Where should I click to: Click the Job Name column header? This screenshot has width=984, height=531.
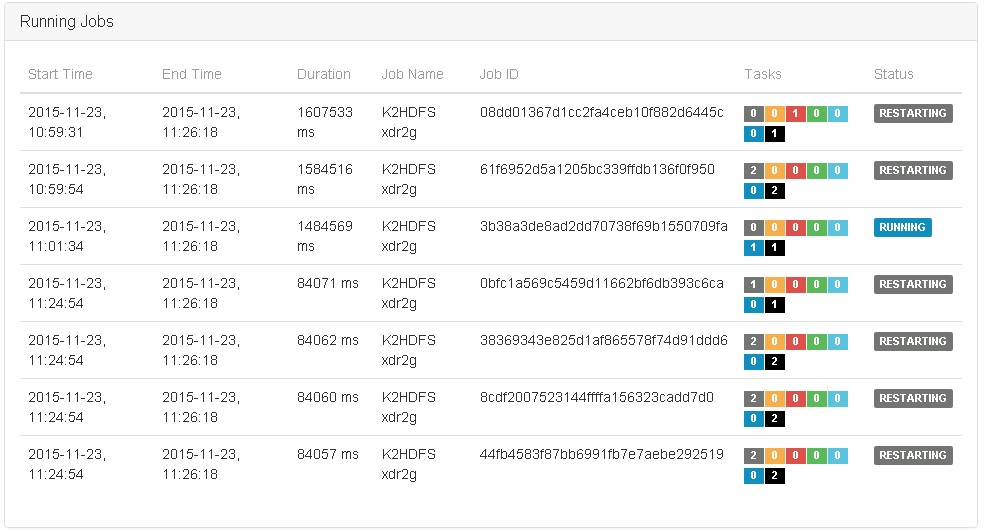pos(412,74)
